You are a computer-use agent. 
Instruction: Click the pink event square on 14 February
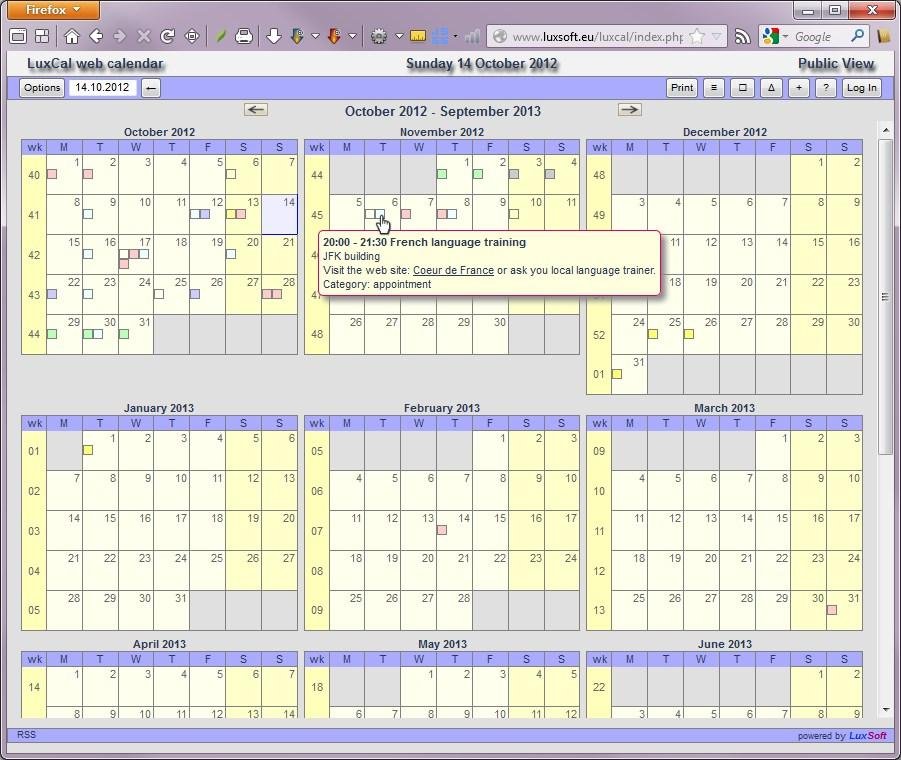[x=442, y=530]
